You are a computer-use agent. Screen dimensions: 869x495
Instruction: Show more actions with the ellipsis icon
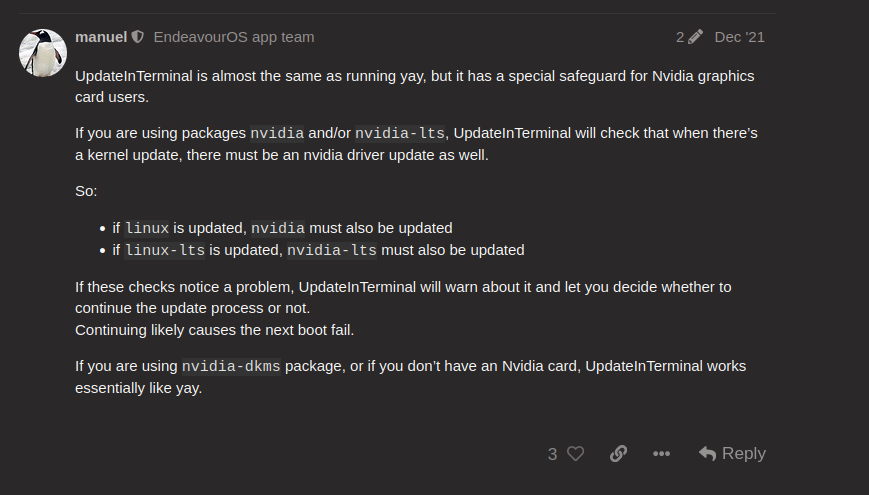661,453
